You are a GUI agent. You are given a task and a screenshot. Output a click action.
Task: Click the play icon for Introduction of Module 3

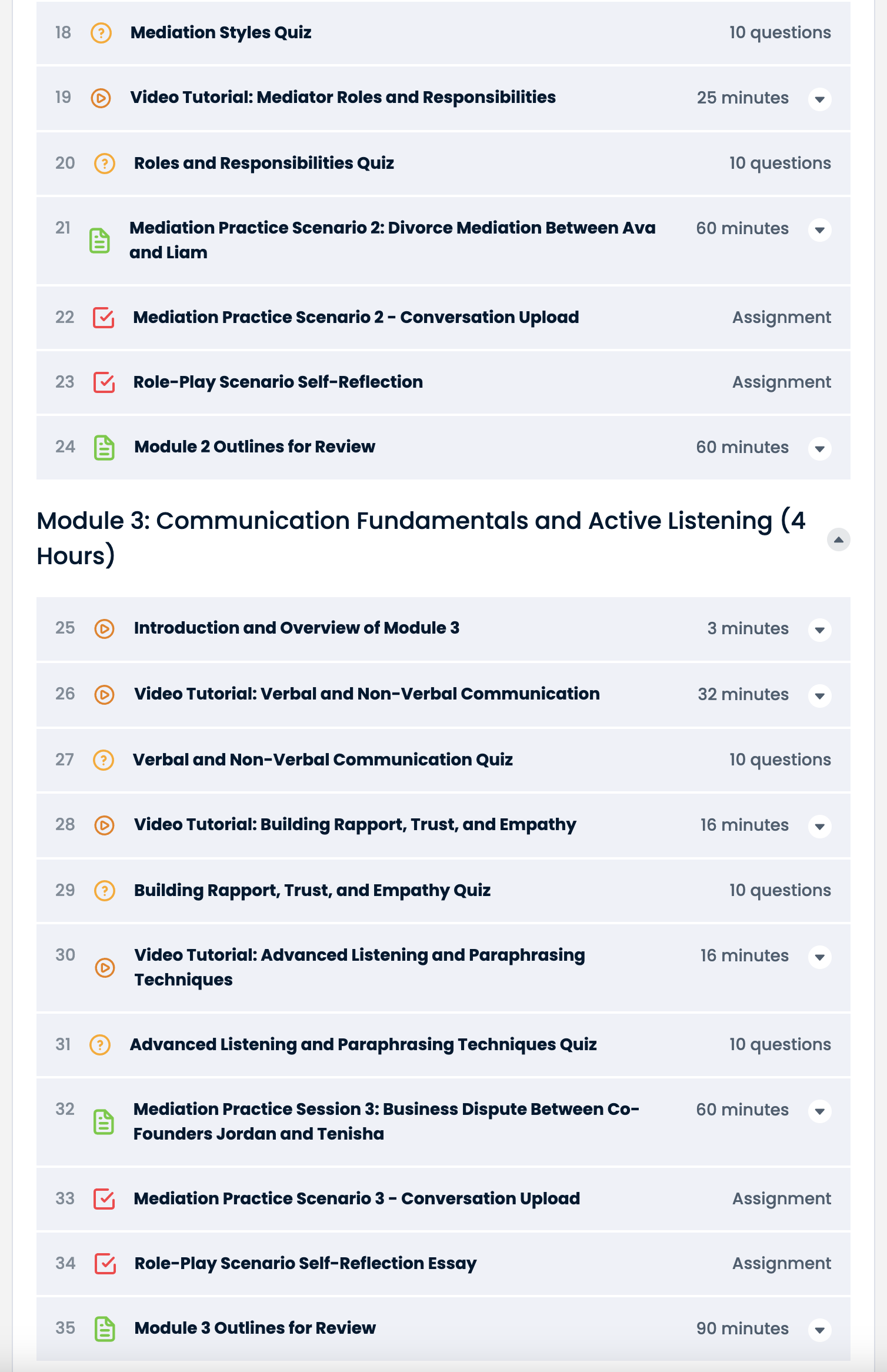(104, 629)
